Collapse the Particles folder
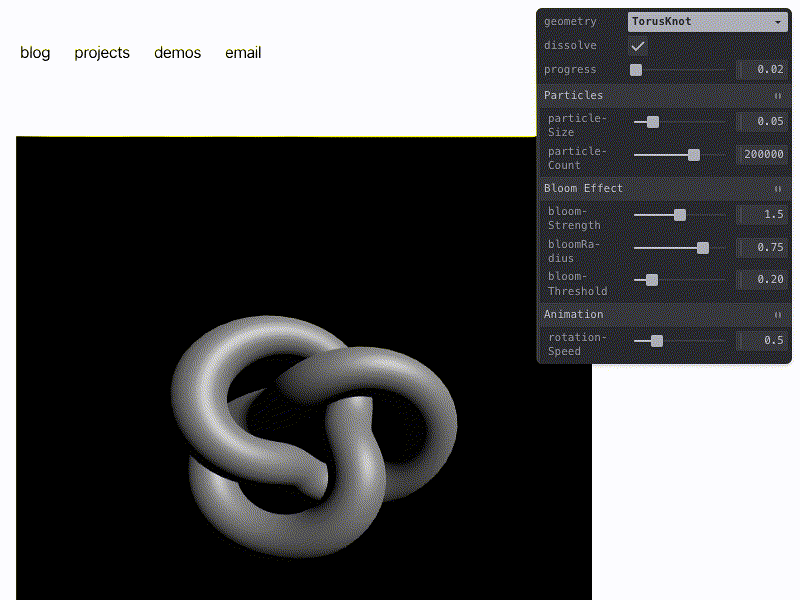This screenshot has width=800, height=600. point(664,95)
